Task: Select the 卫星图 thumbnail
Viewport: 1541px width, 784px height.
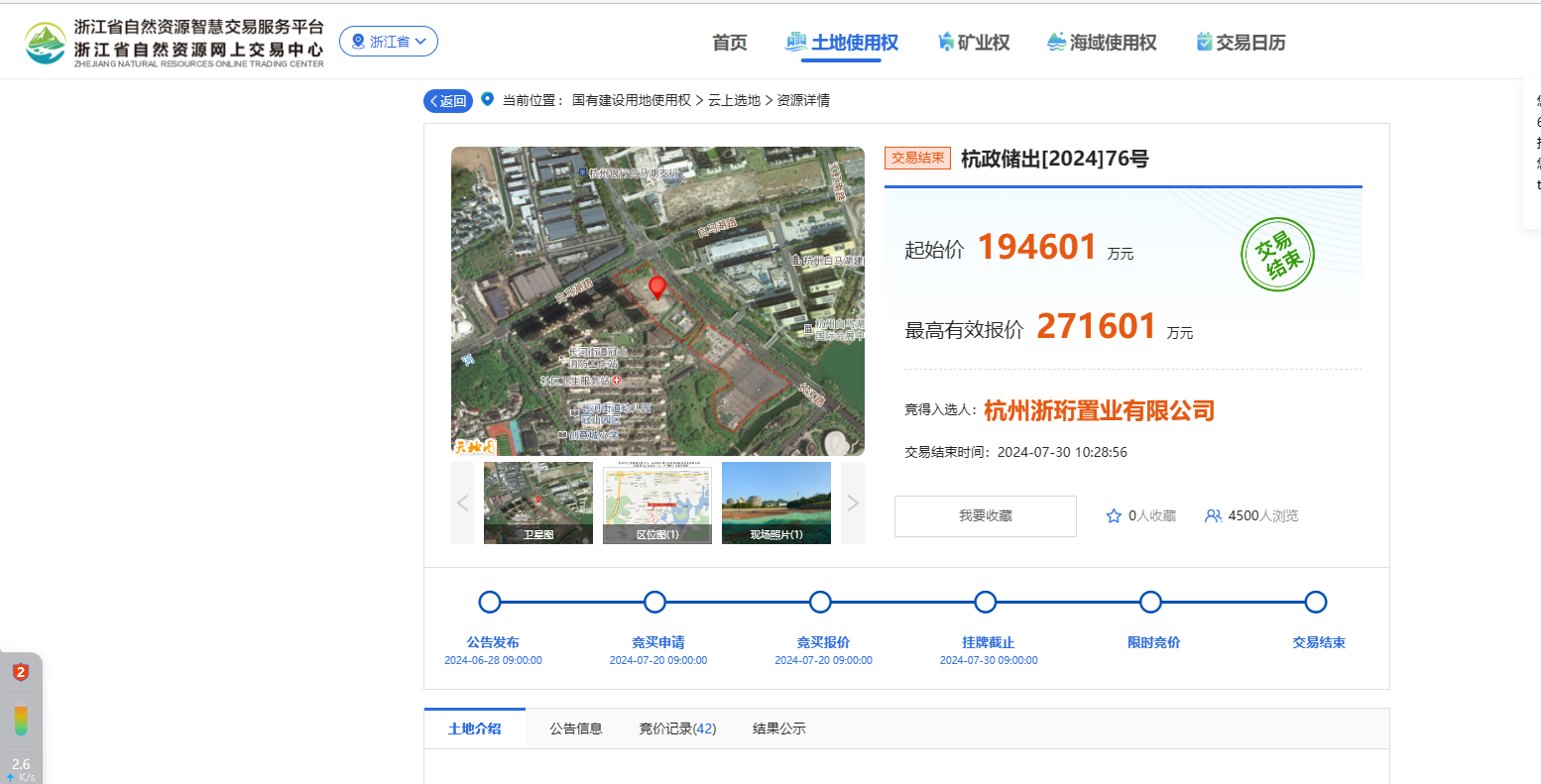Action: coord(538,504)
